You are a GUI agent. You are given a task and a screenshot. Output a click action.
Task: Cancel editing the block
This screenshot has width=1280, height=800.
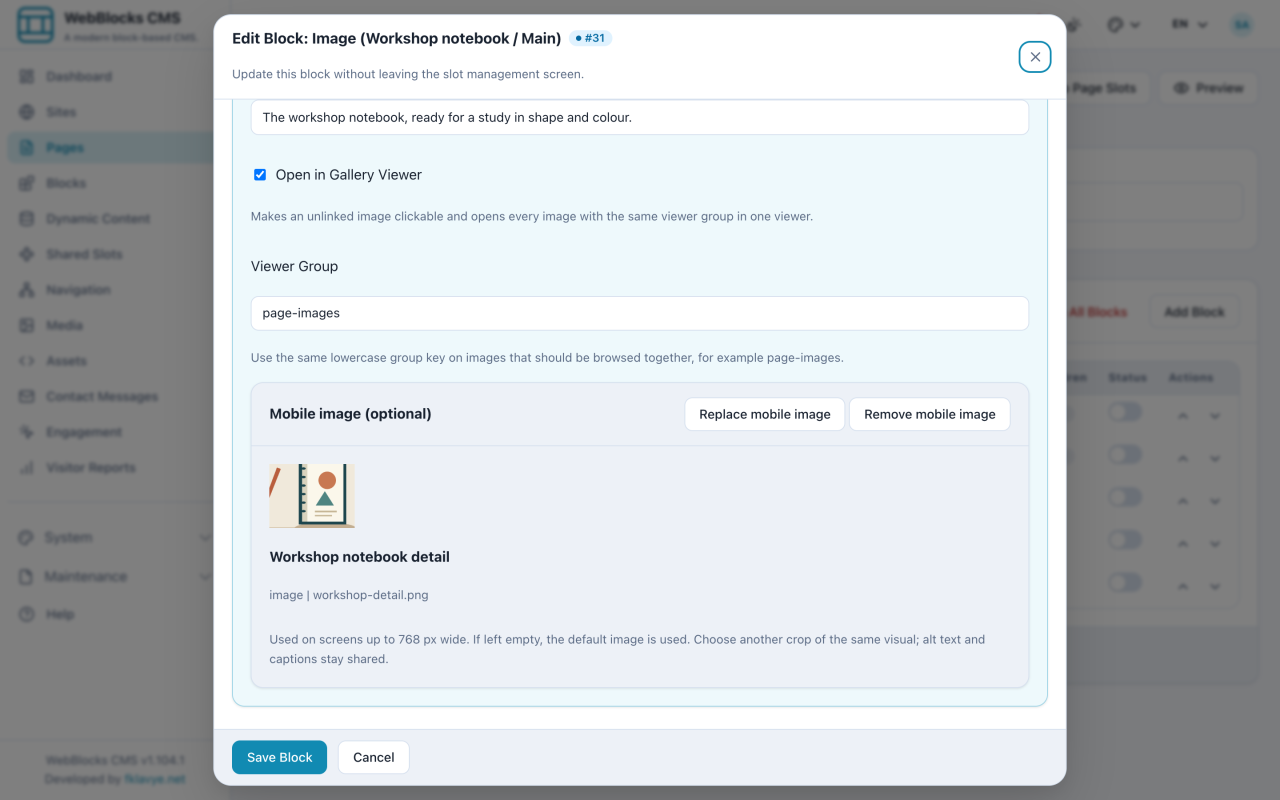coord(374,757)
